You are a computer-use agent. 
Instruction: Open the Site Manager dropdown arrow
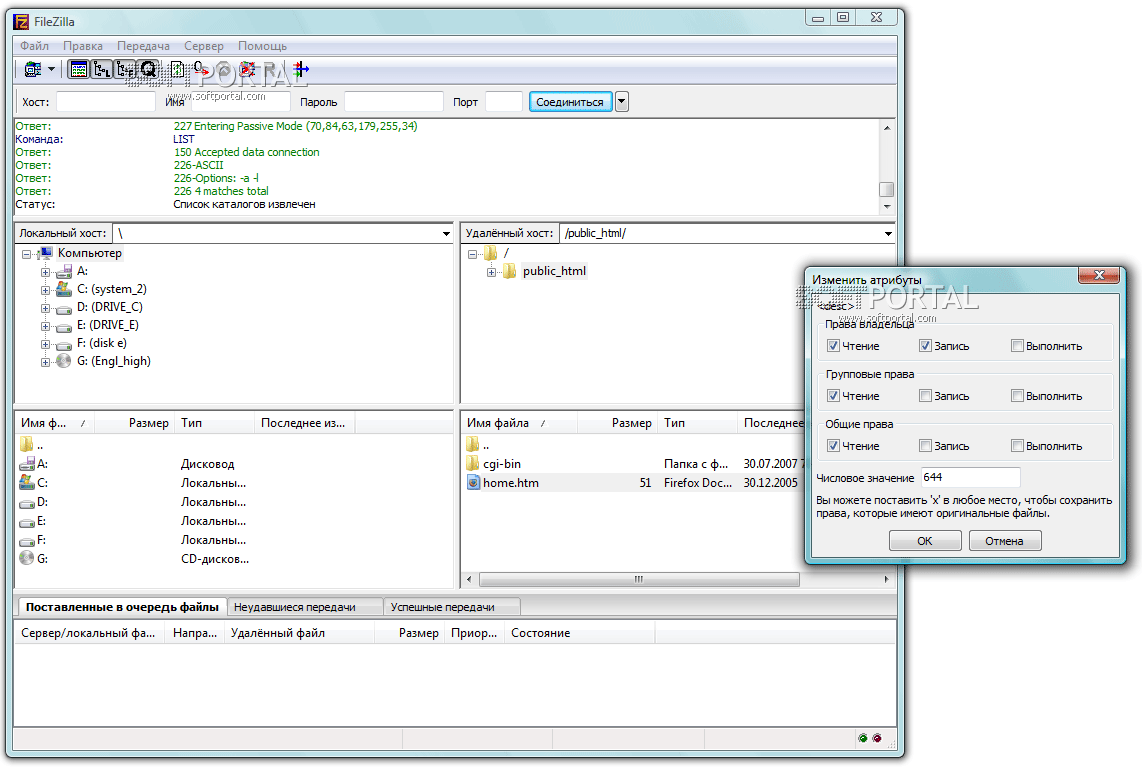point(52,69)
